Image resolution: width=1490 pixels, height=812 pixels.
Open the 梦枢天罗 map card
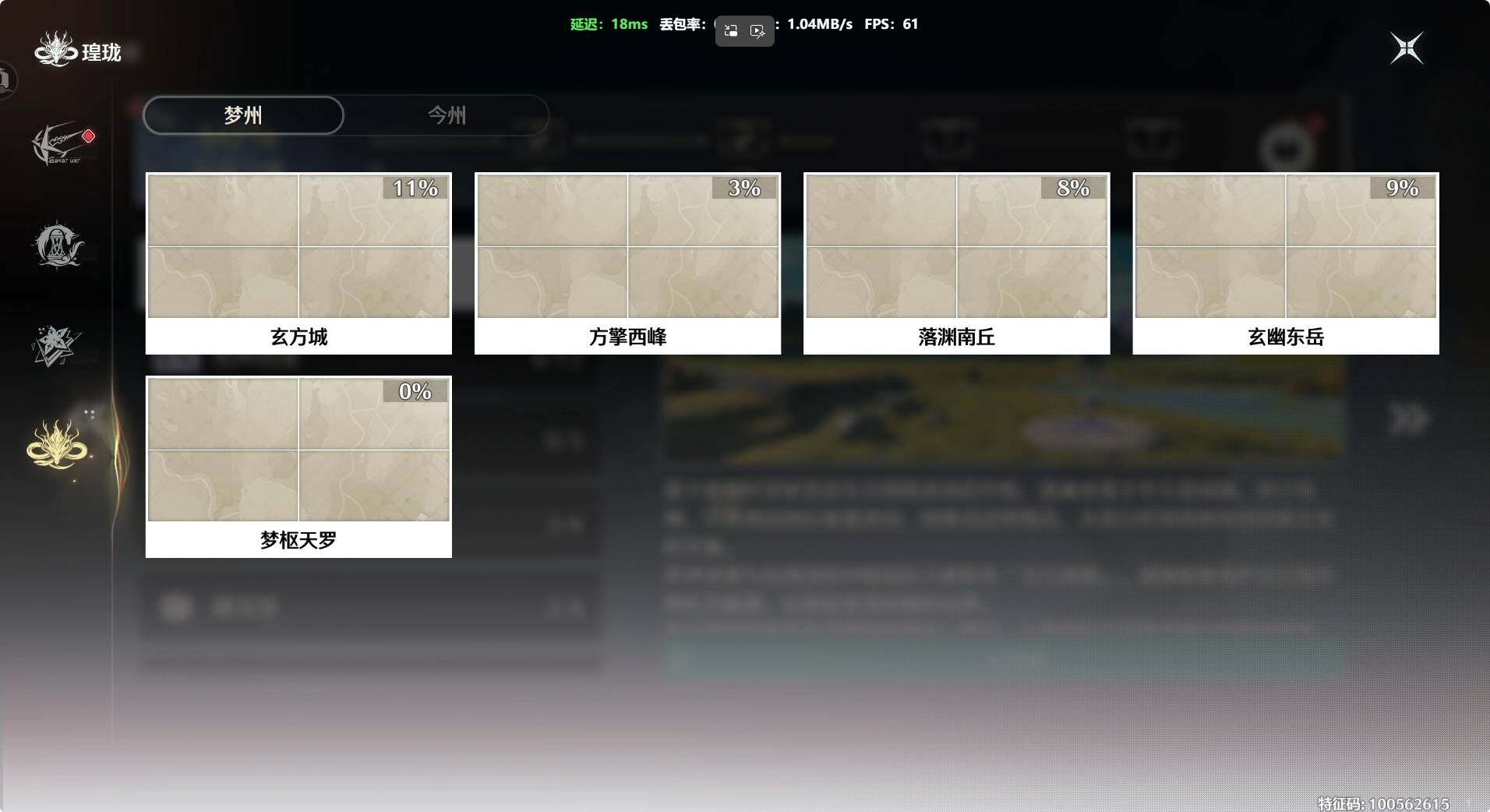coord(298,467)
